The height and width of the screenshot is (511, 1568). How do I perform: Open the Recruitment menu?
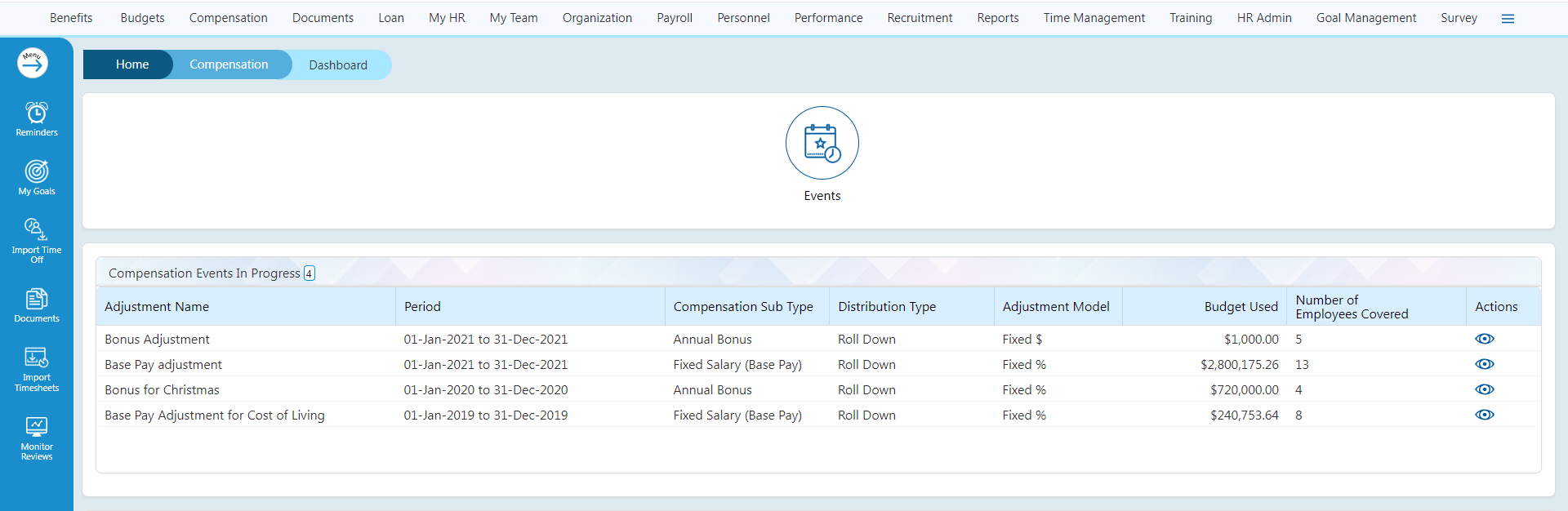920,18
